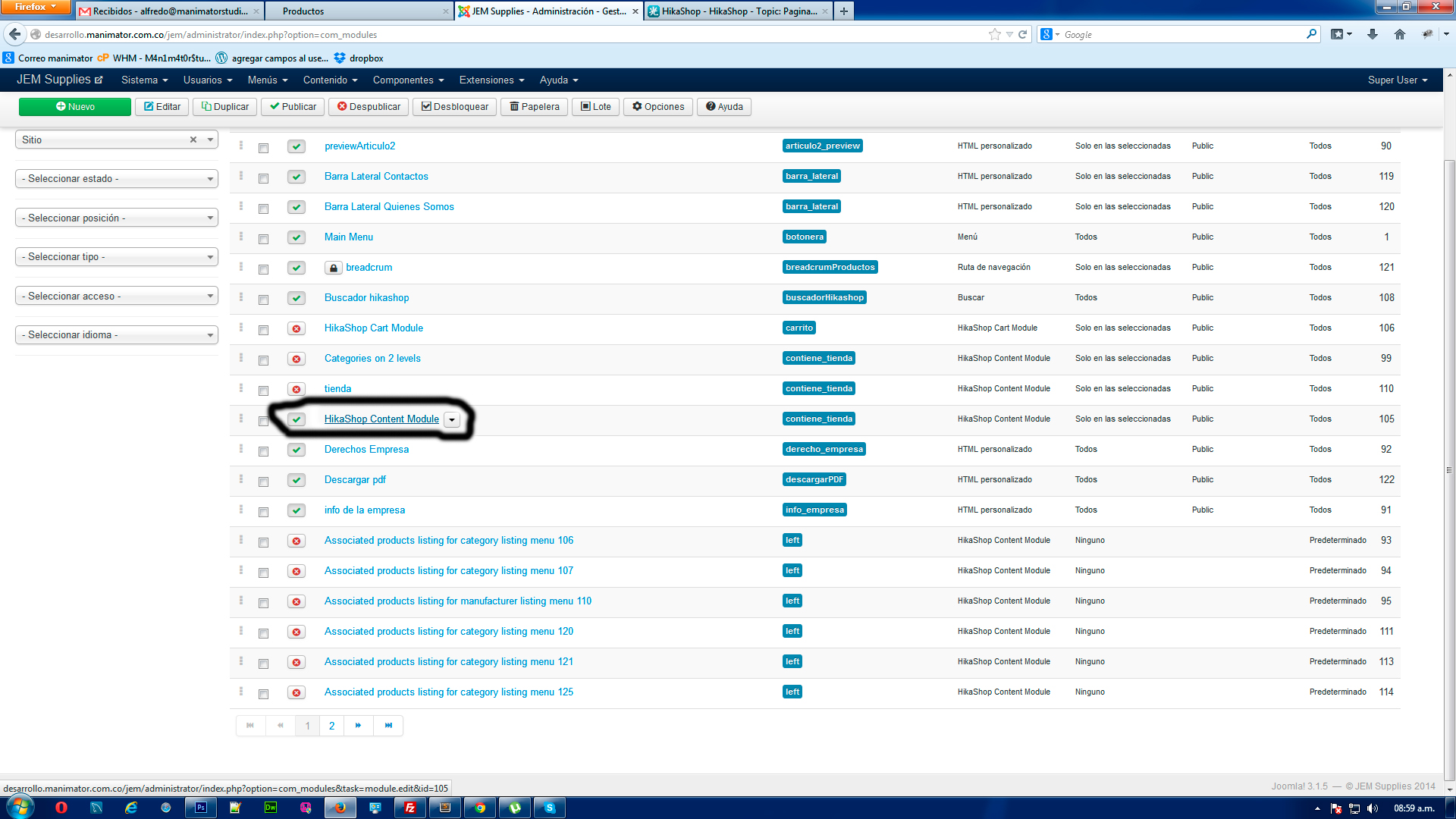Click the green published icon for Main Menu
The width and height of the screenshot is (1456, 819).
pyautogui.click(x=297, y=237)
